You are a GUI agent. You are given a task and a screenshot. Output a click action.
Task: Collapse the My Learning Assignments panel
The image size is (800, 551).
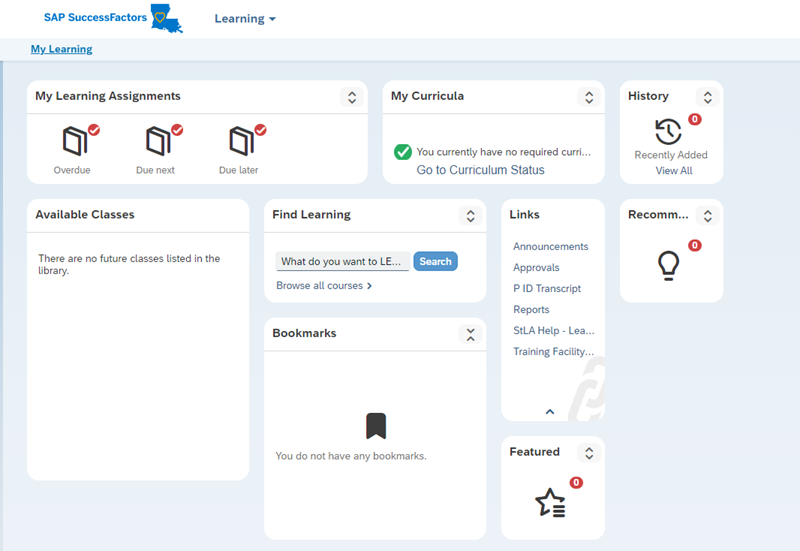click(351, 97)
